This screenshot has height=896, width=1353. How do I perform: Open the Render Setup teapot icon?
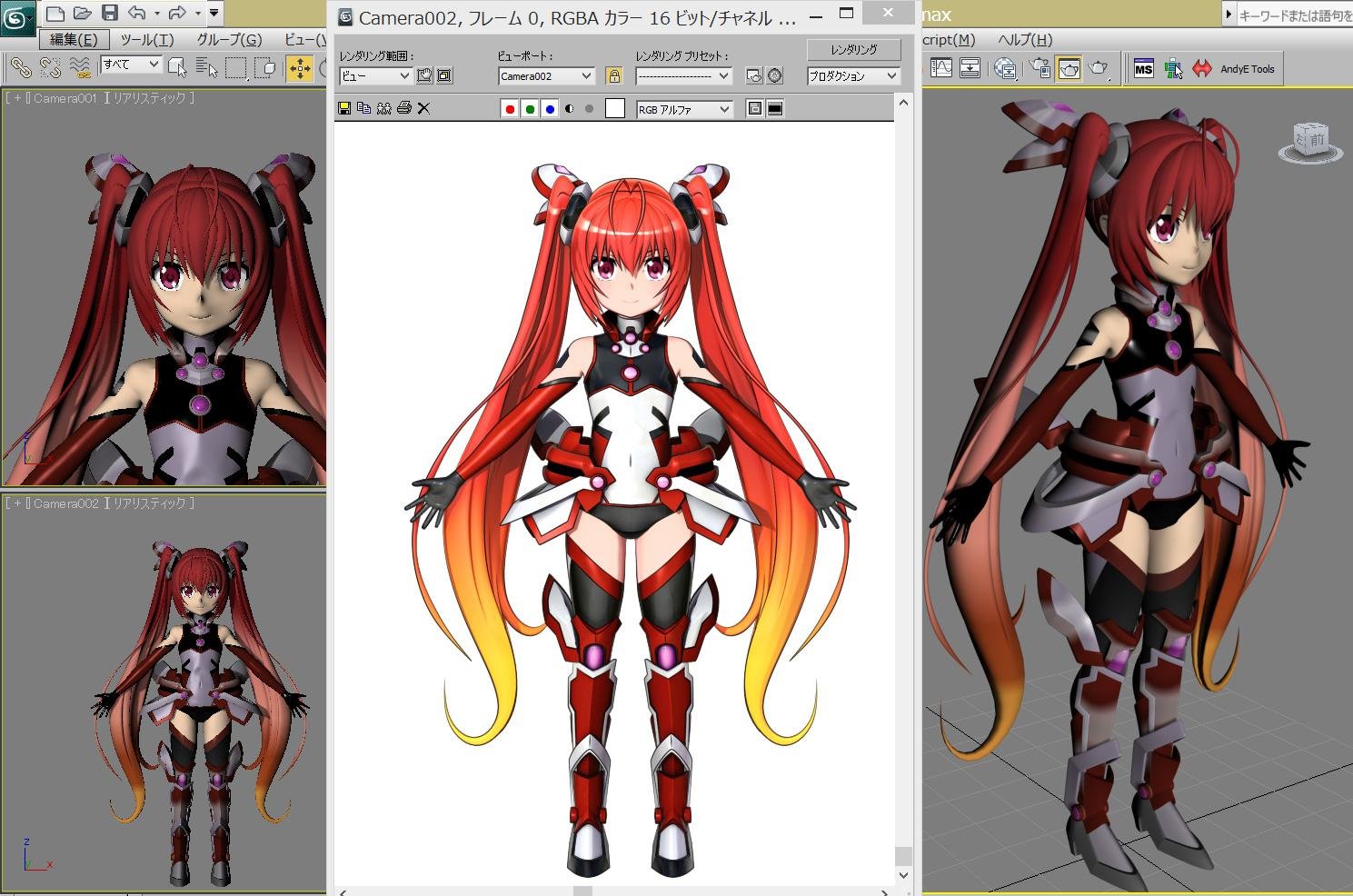[x=1040, y=68]
